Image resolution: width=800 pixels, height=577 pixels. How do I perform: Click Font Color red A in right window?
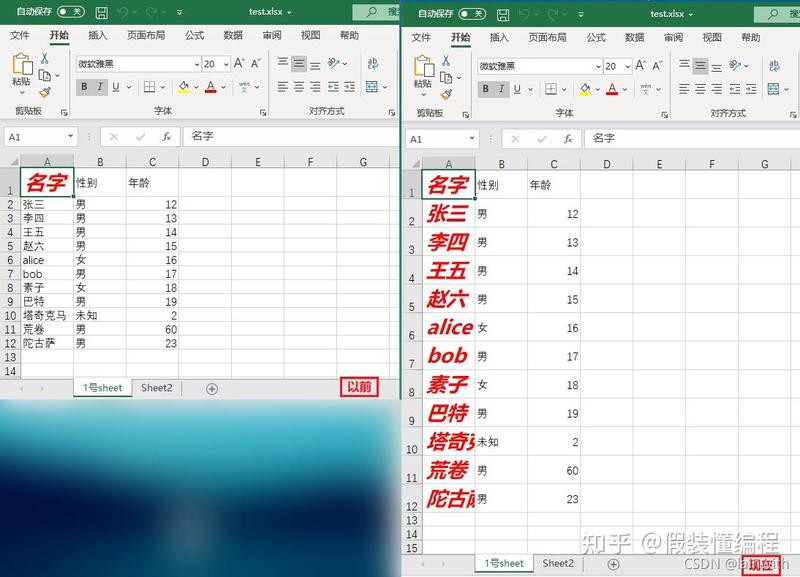(612, 89)
